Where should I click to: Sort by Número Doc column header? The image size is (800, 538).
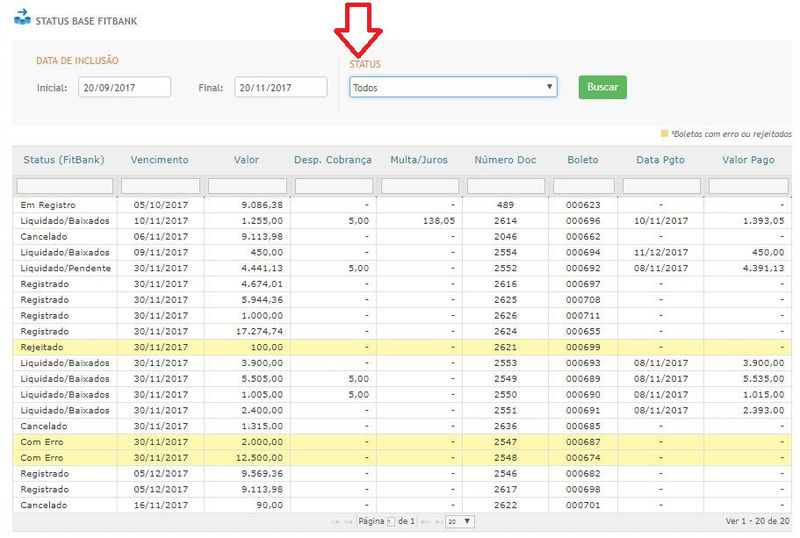pyautogui.click(x=505, y=159)
